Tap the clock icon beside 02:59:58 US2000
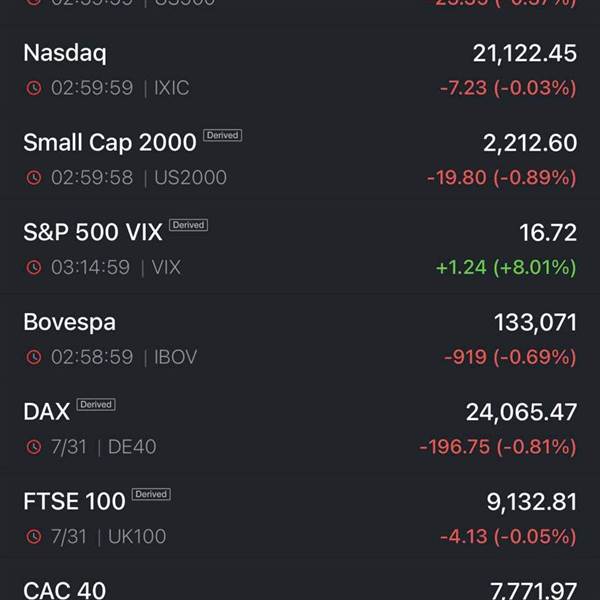 (x=34, y=178)
